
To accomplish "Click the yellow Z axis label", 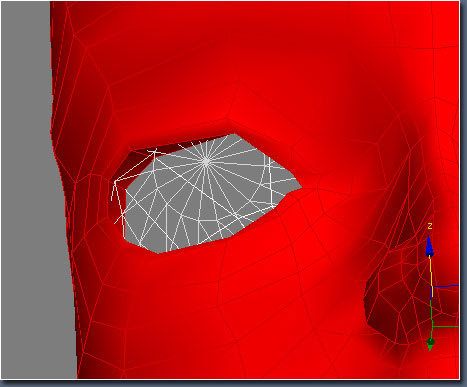I will (430, 226).
